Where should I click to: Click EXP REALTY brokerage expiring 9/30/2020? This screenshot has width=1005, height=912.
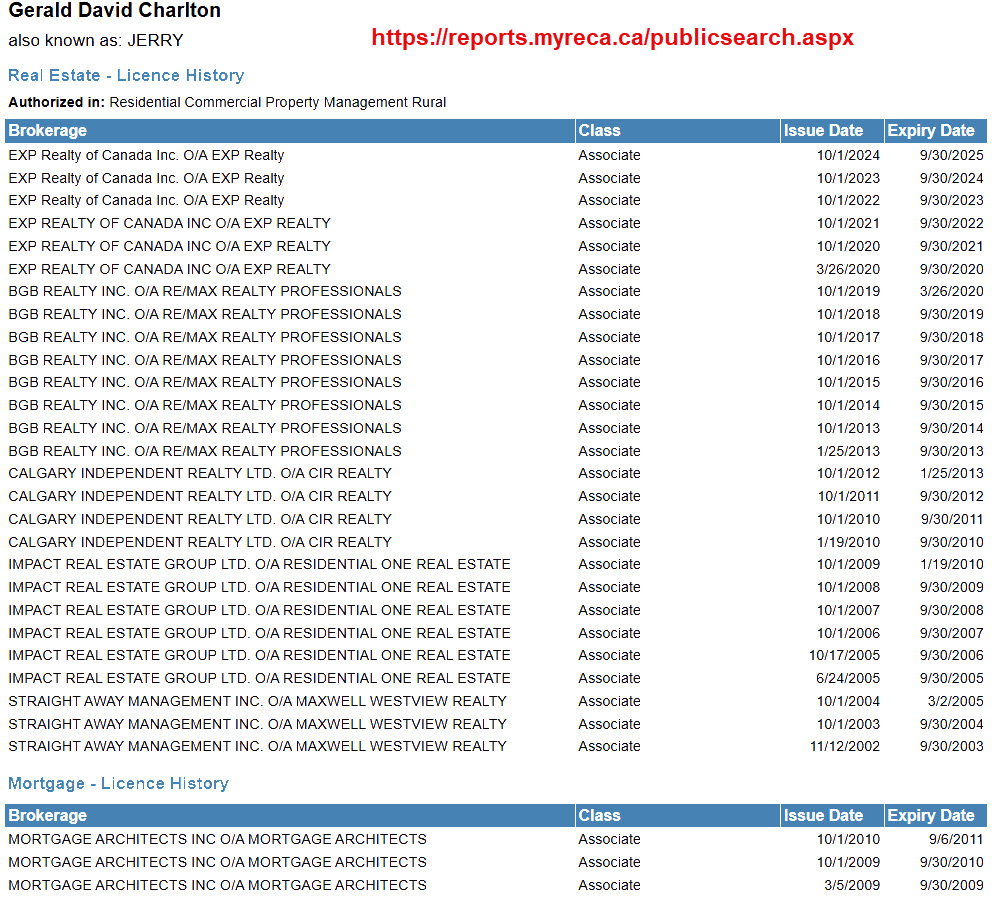click(170, 269)
